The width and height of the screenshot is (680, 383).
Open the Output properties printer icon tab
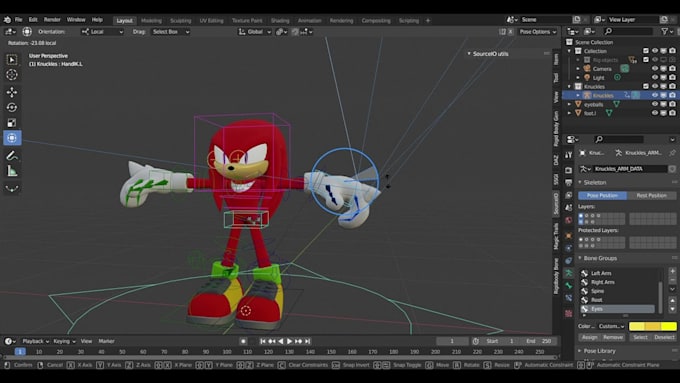(569, 183)
